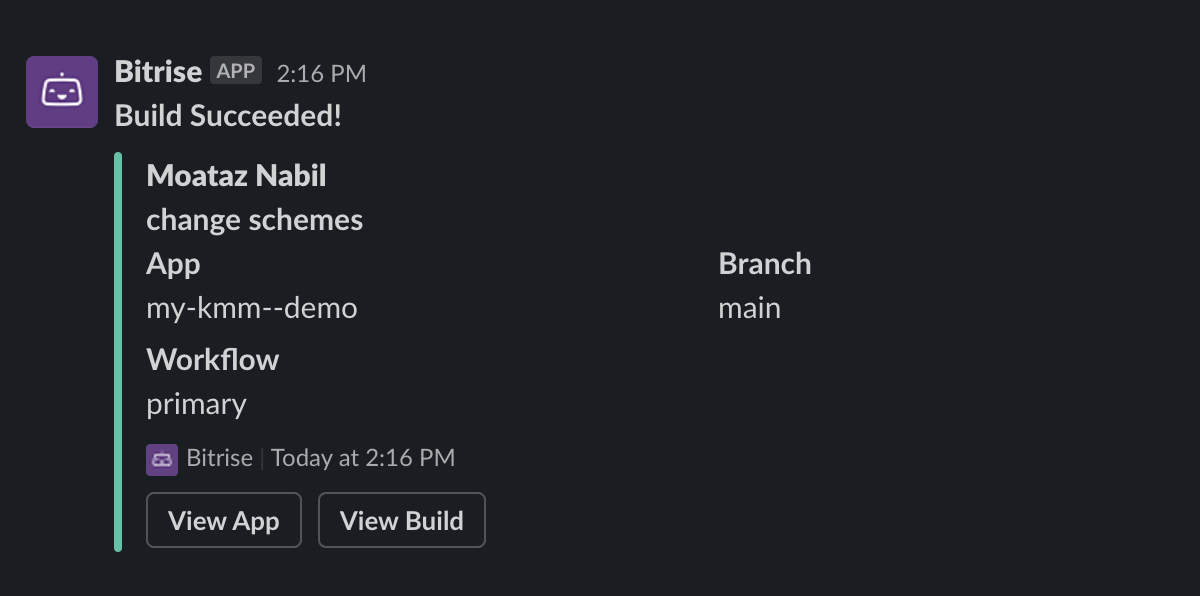Click the Bitrise footer text label
The height and width of the screenshot is (596, 1200).
(219, 458)
